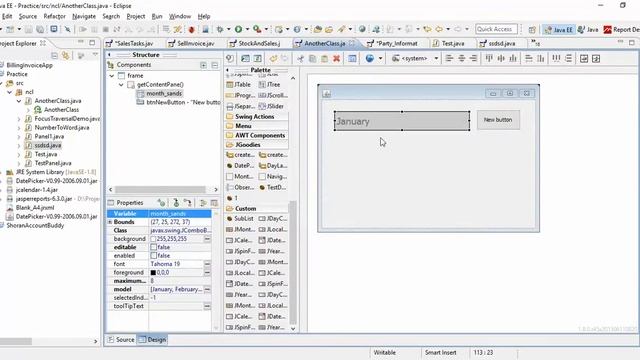Switch to the Design tab at bottom

[x=152, y=340]
